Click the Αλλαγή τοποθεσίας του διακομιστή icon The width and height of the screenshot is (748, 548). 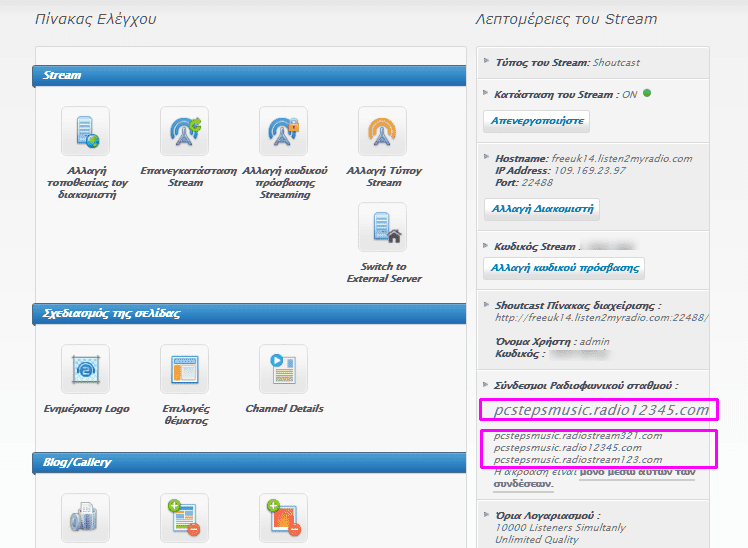click(x=86, y=132)
